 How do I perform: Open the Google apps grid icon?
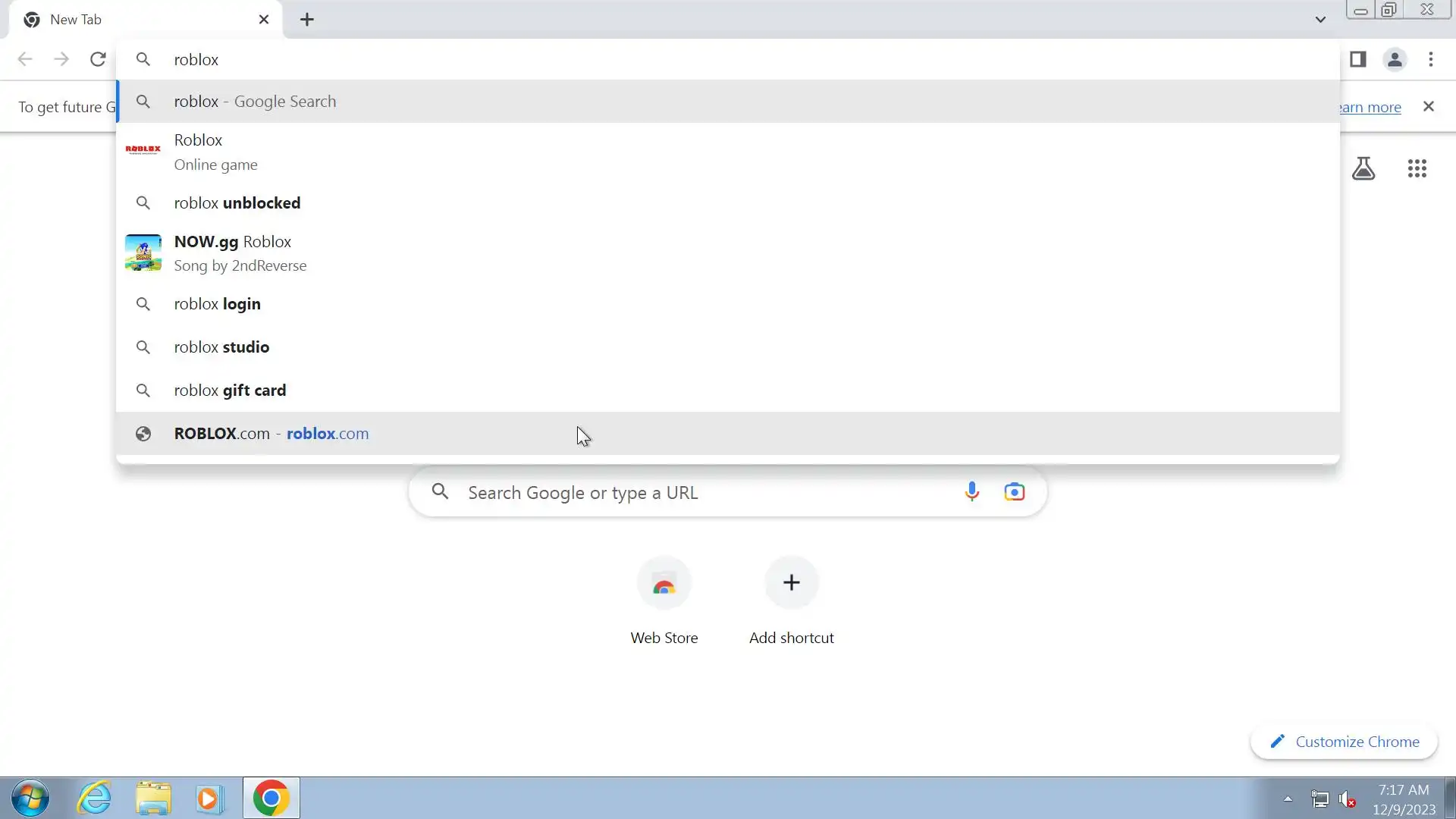tap(1417, 168)
